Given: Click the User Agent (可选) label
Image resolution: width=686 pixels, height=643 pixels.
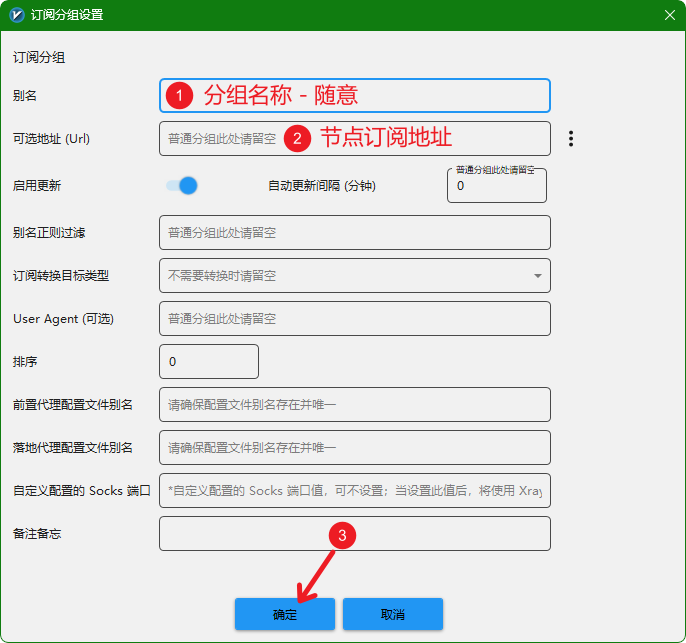Looking at the screenshot, I should 63,319.
